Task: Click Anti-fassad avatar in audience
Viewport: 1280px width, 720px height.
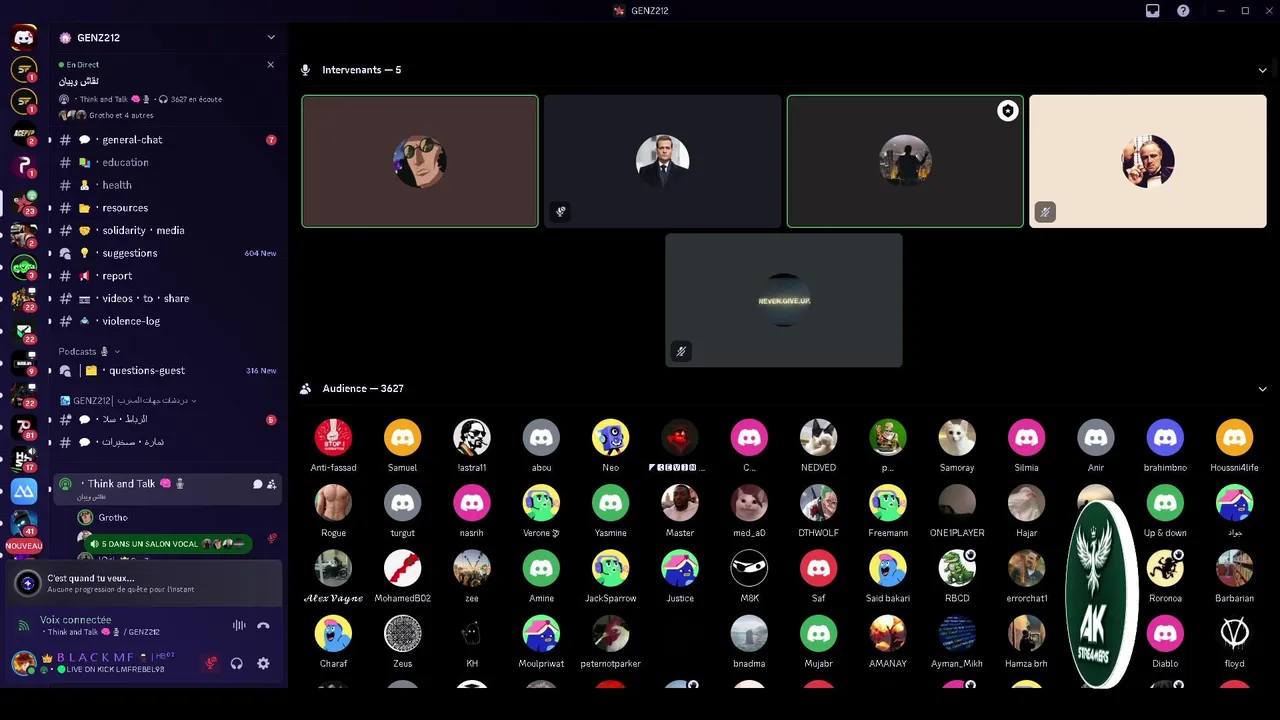Action: coord(334,437)
